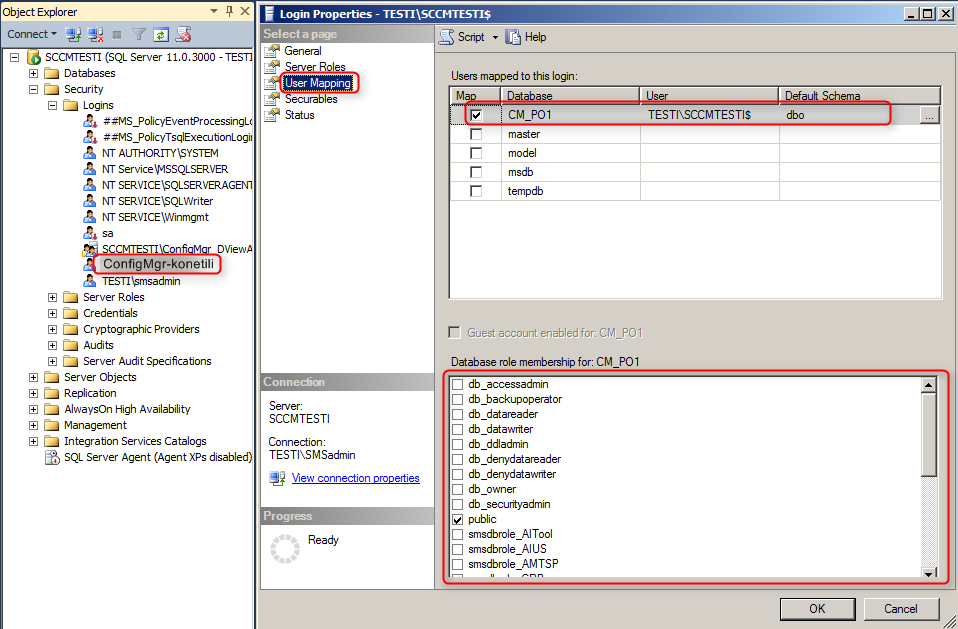
Task: Click the Replication folder icon
Action: (53, 393)
